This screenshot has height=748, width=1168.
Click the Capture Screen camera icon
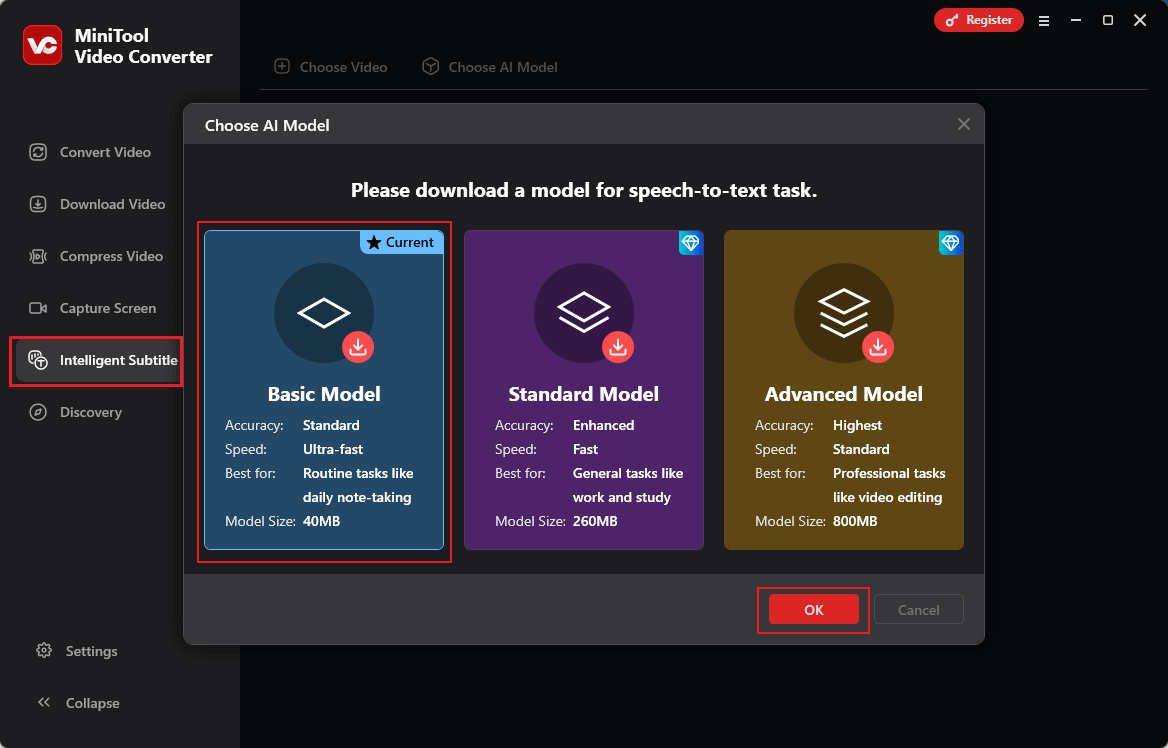(38, 308)
